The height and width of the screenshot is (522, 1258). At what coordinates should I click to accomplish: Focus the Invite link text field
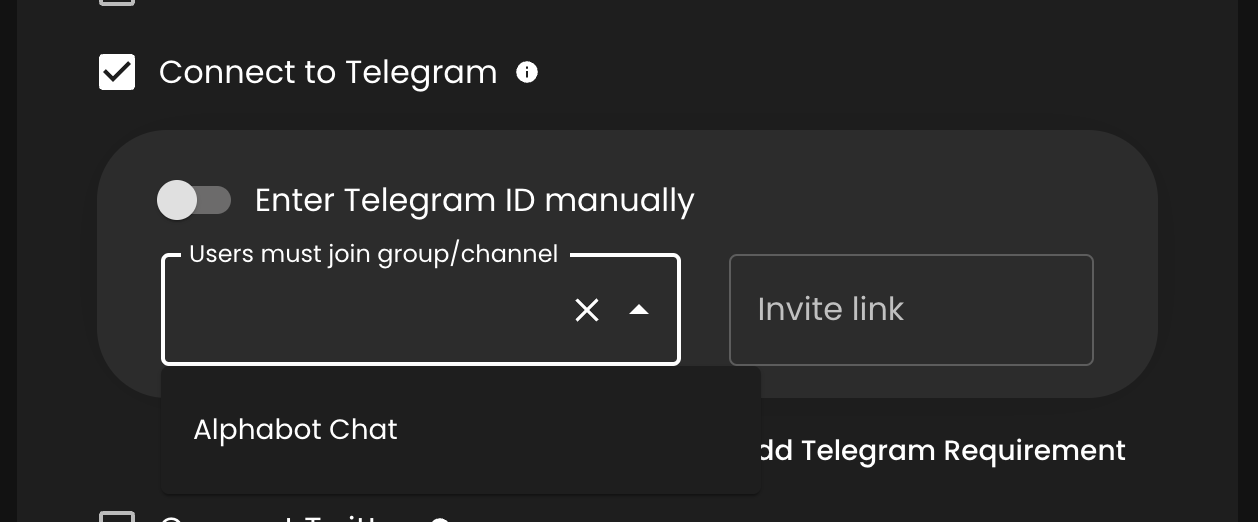pyautogui.click(x=910, y=310)
